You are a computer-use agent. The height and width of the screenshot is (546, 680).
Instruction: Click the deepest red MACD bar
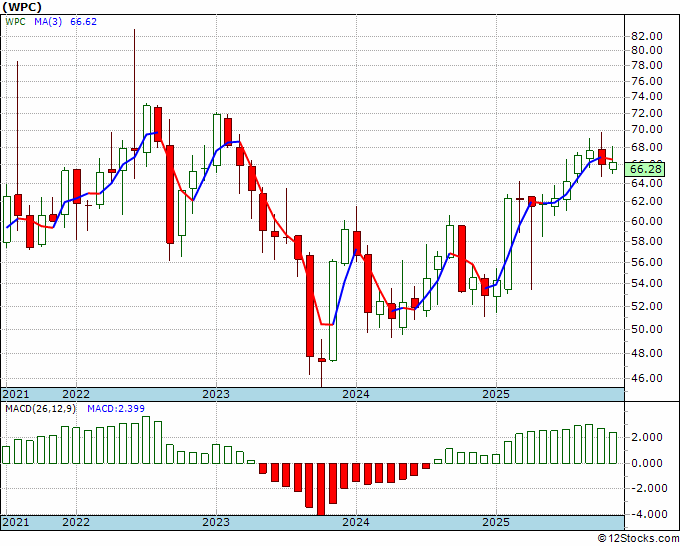point(321,489)
